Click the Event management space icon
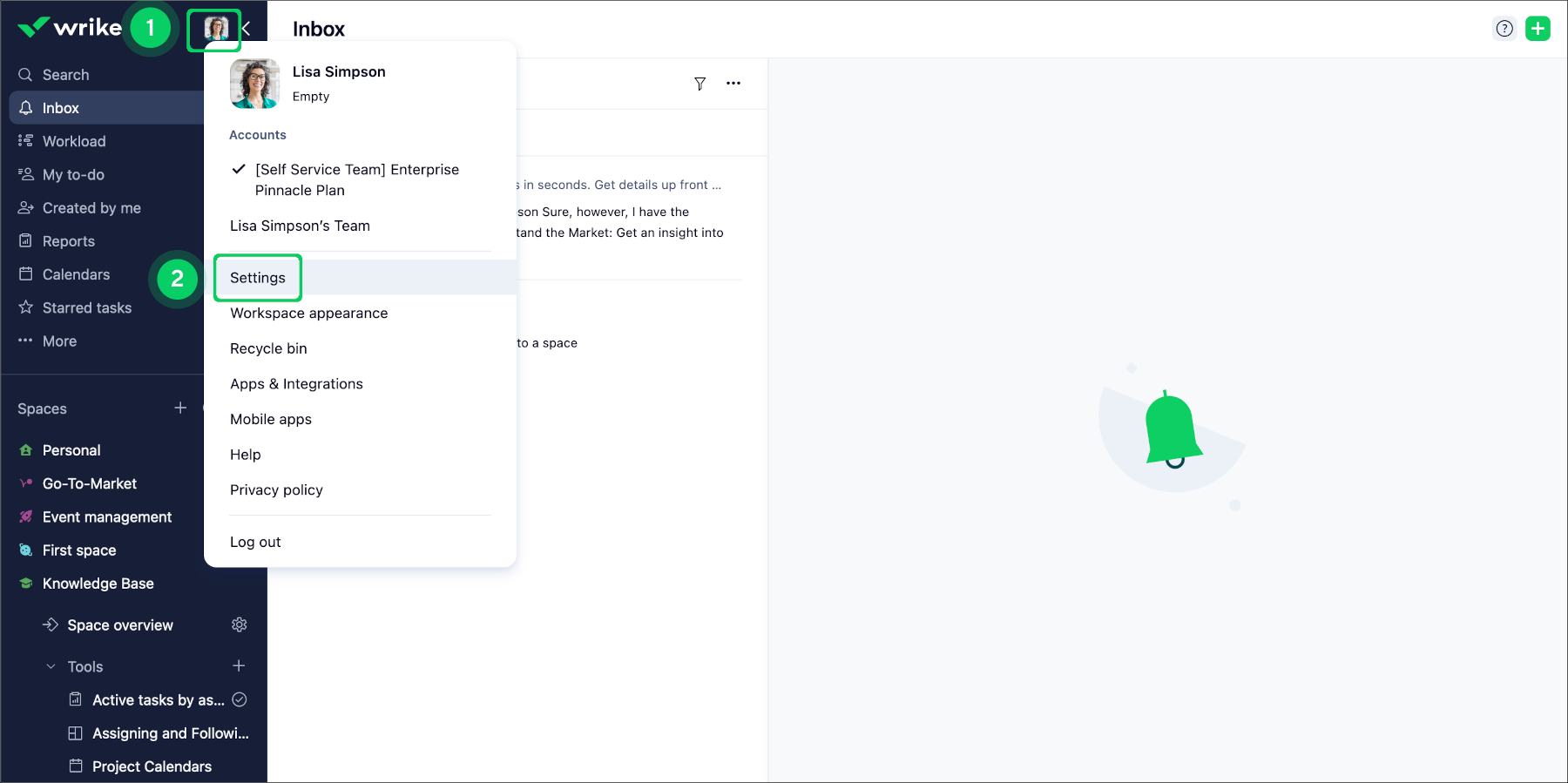 pyautogui.click(x=25, y=516)
